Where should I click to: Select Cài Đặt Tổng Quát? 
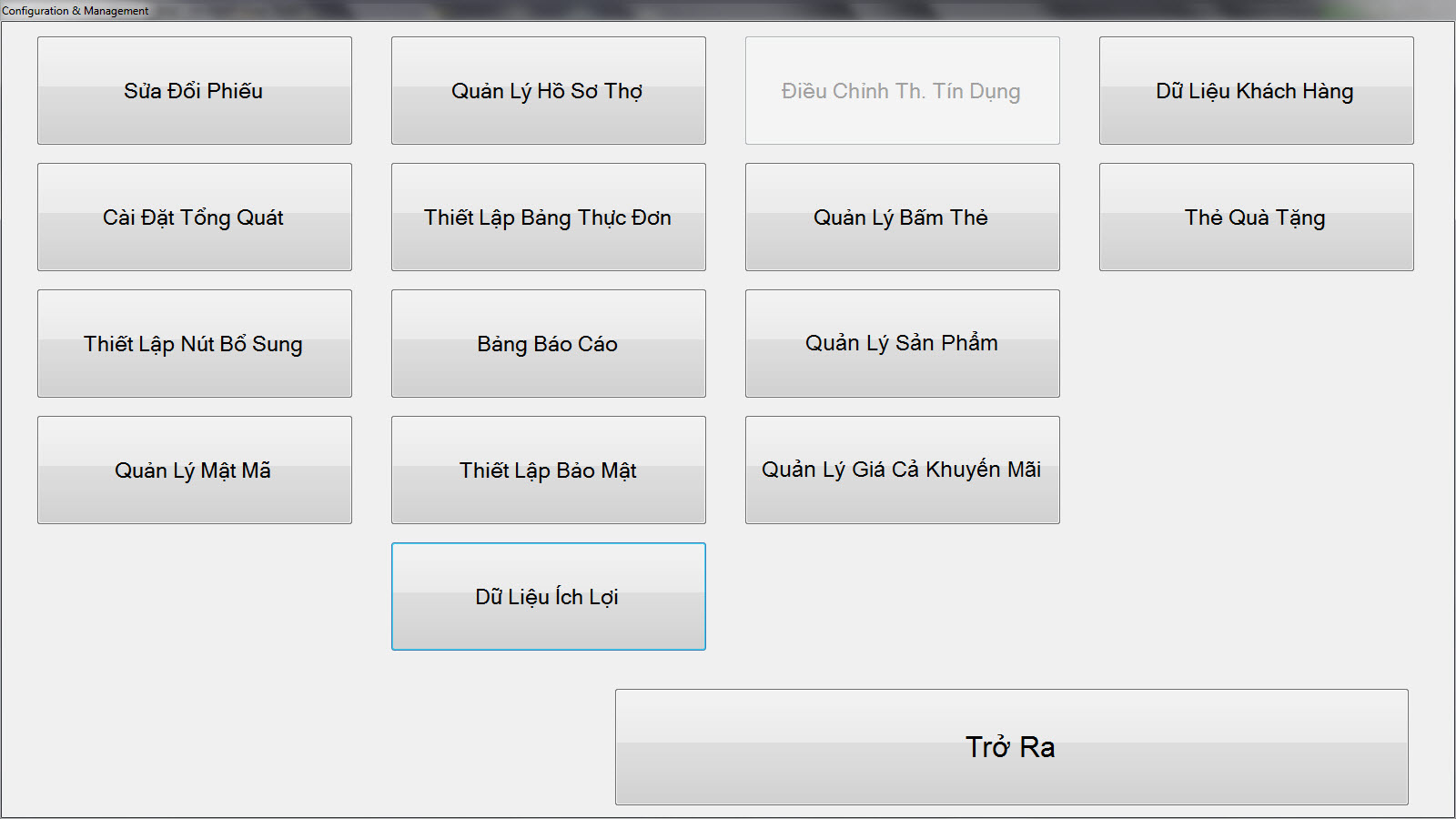pyautogui.click(x=194, y=217)
